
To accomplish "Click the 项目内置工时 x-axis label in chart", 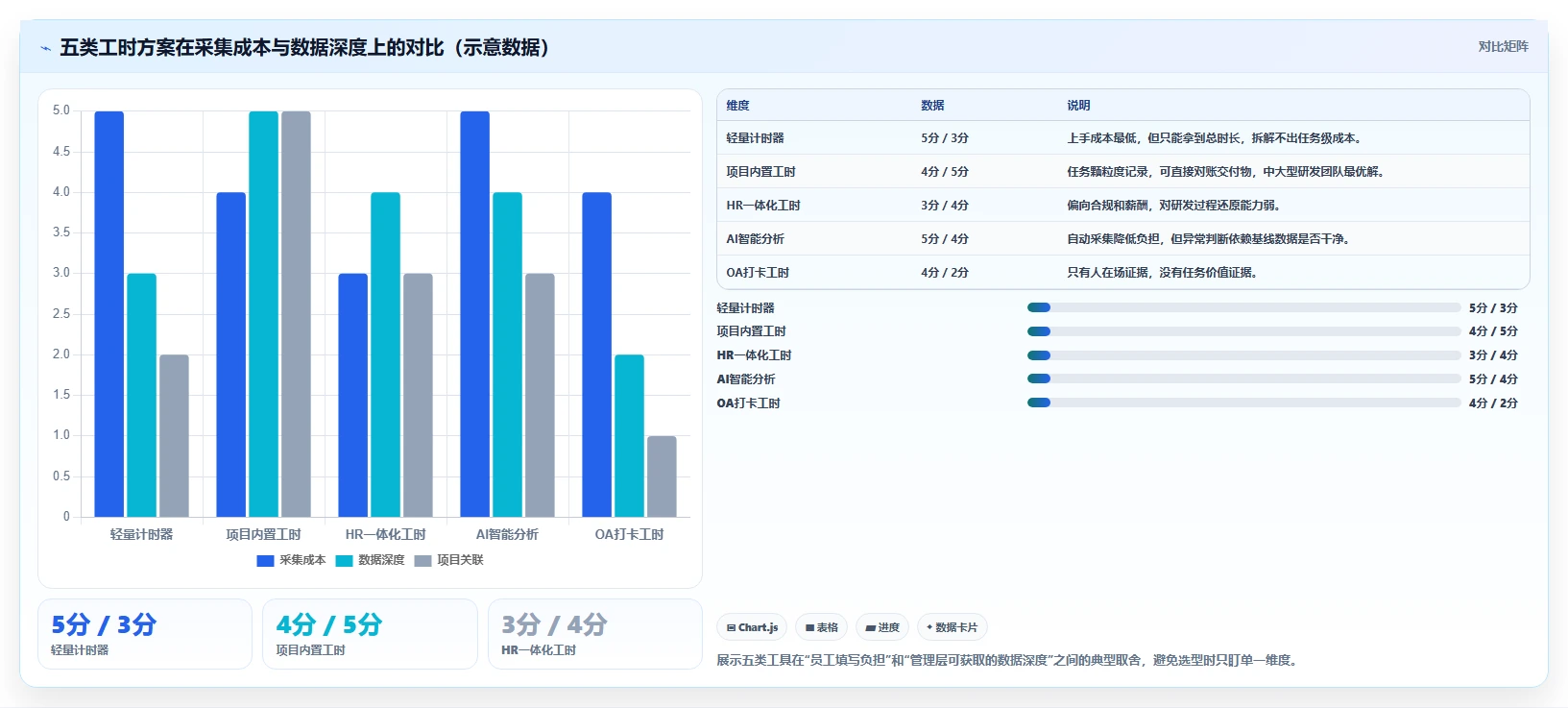I will 263,534.
